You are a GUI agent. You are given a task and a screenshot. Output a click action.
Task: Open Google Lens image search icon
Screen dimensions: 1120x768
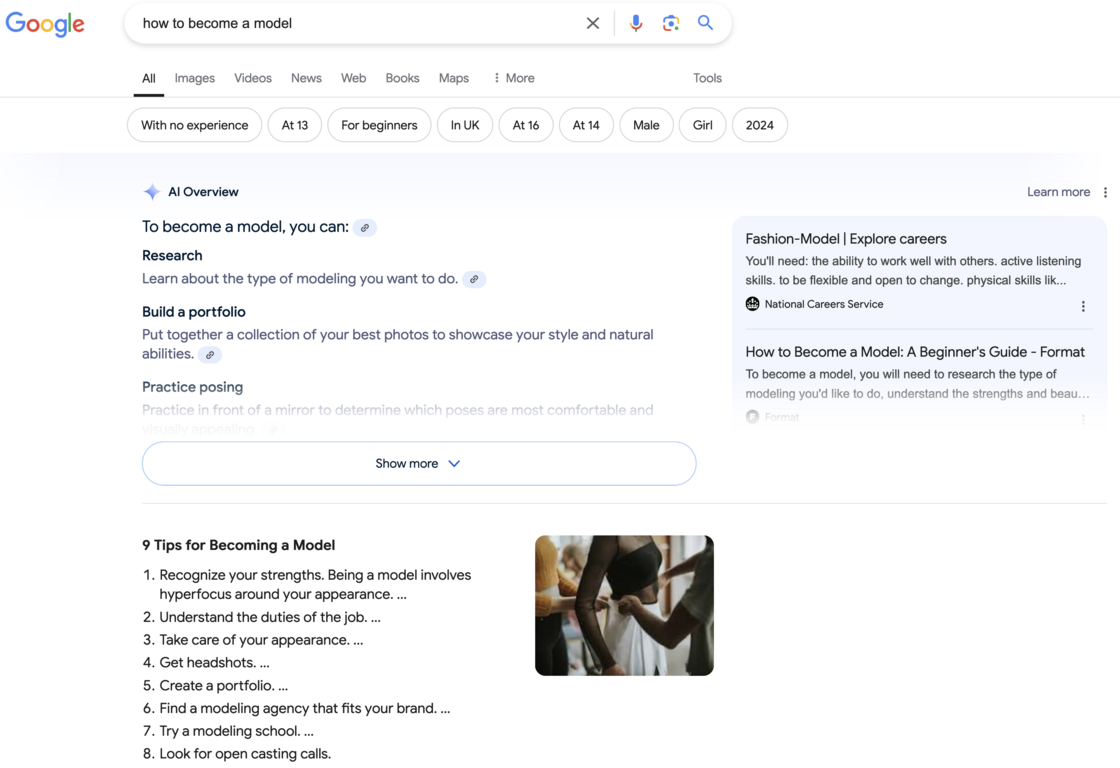pos(671,23)
